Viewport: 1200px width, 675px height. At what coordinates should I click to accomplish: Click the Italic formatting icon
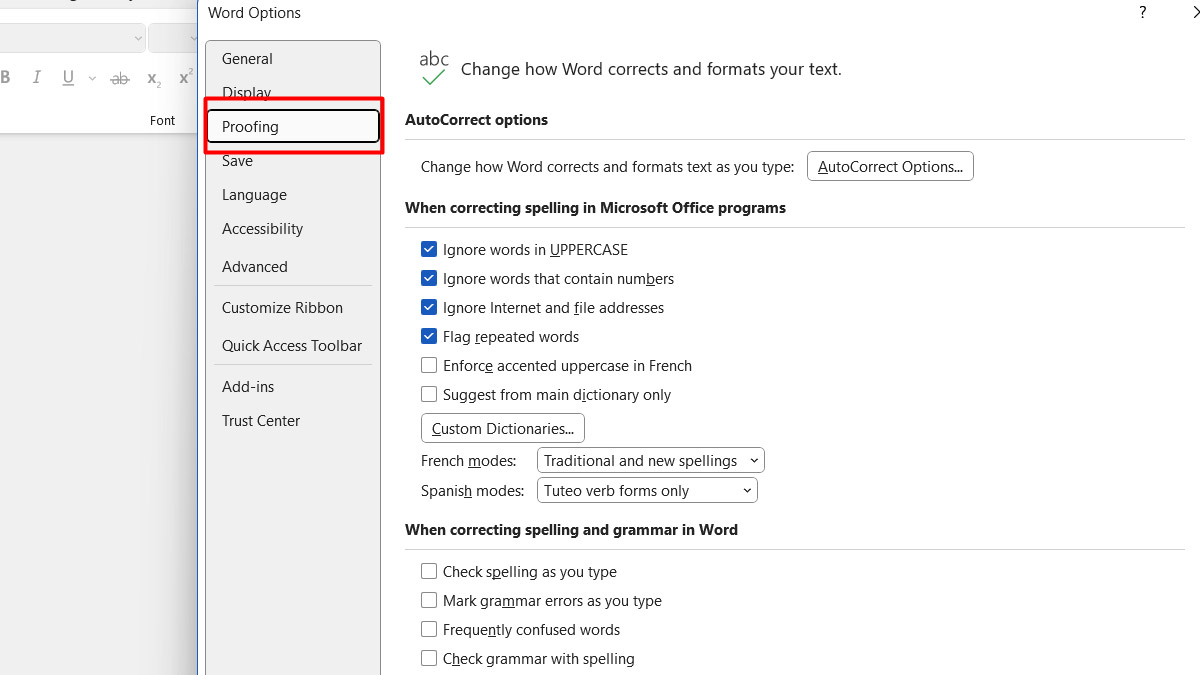(37, 78)
